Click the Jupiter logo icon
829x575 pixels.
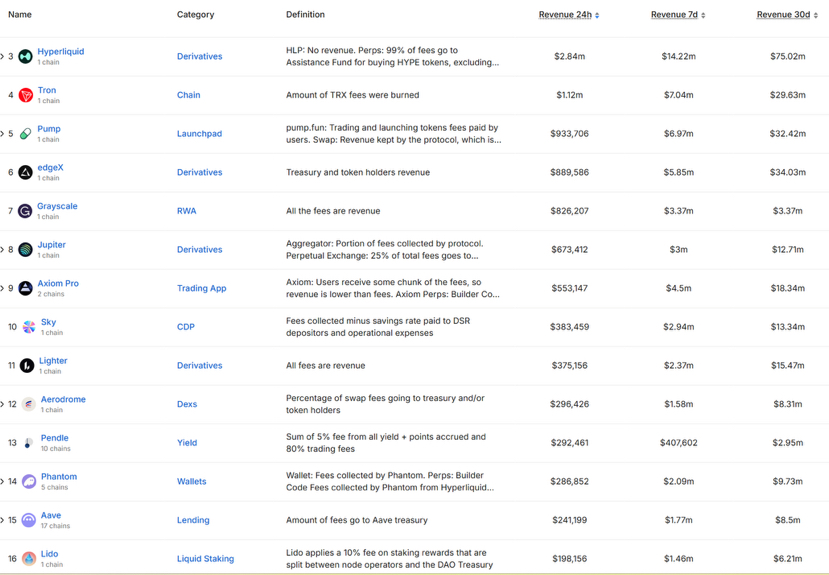click(x=26, y=250)
